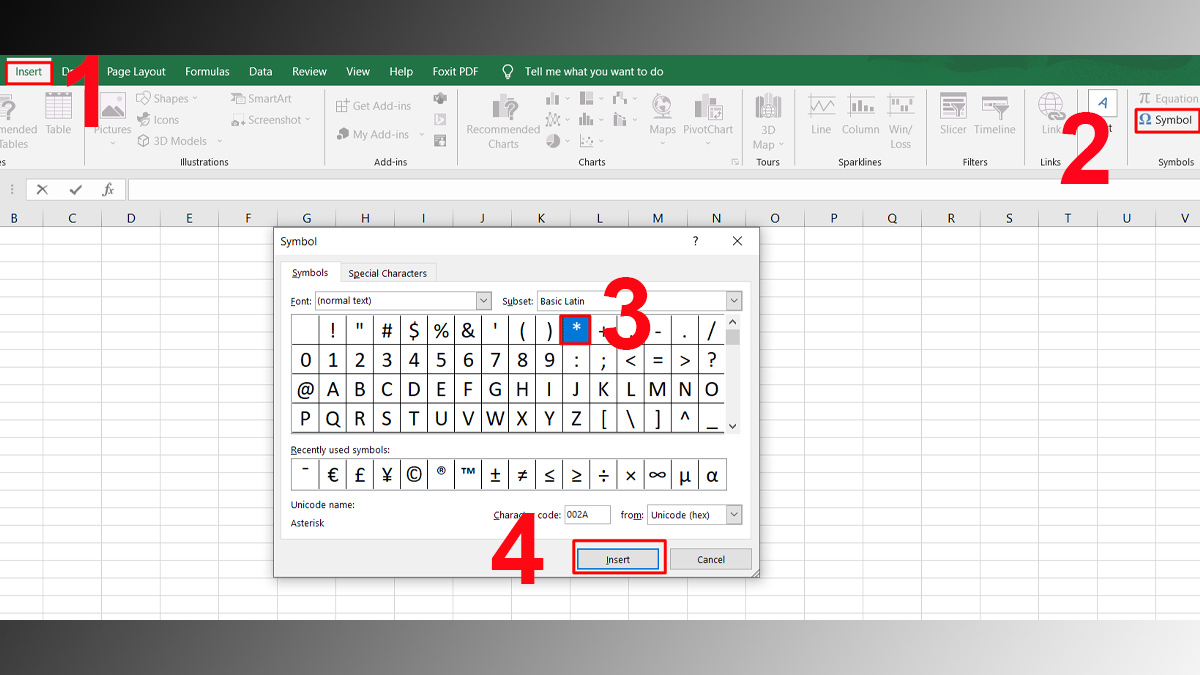Click the Insert button in the Symbol dialog
The image size is (1200, 675).
click(x=618, y=559)
